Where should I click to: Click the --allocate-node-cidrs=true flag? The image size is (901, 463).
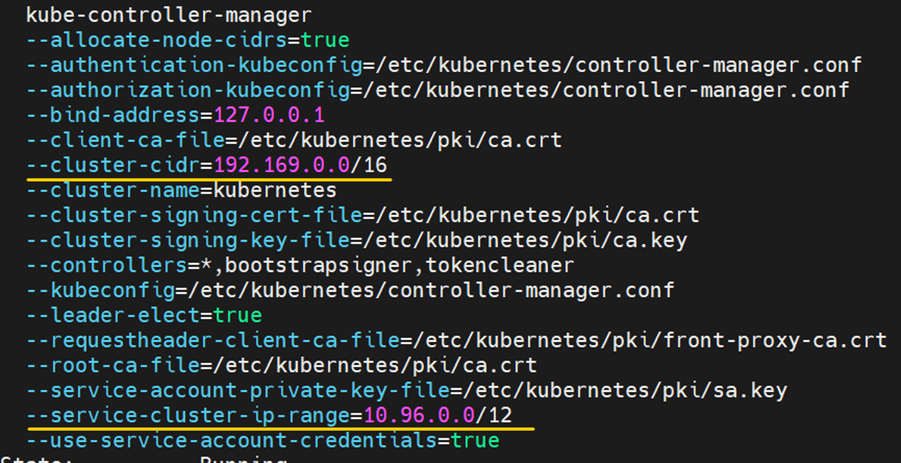[x=188, y=40]
